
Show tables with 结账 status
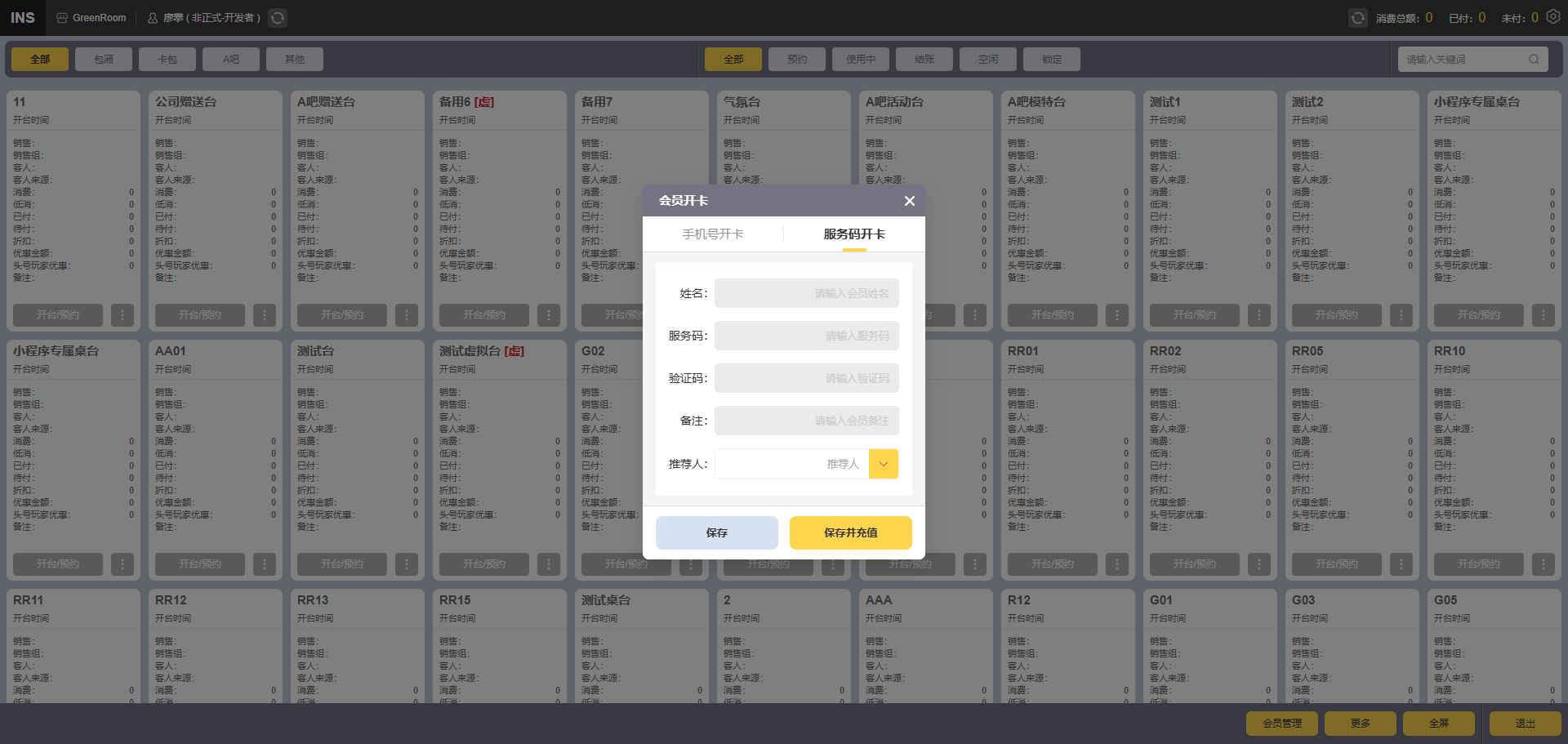pyautogui.click(x=924, y=59)
